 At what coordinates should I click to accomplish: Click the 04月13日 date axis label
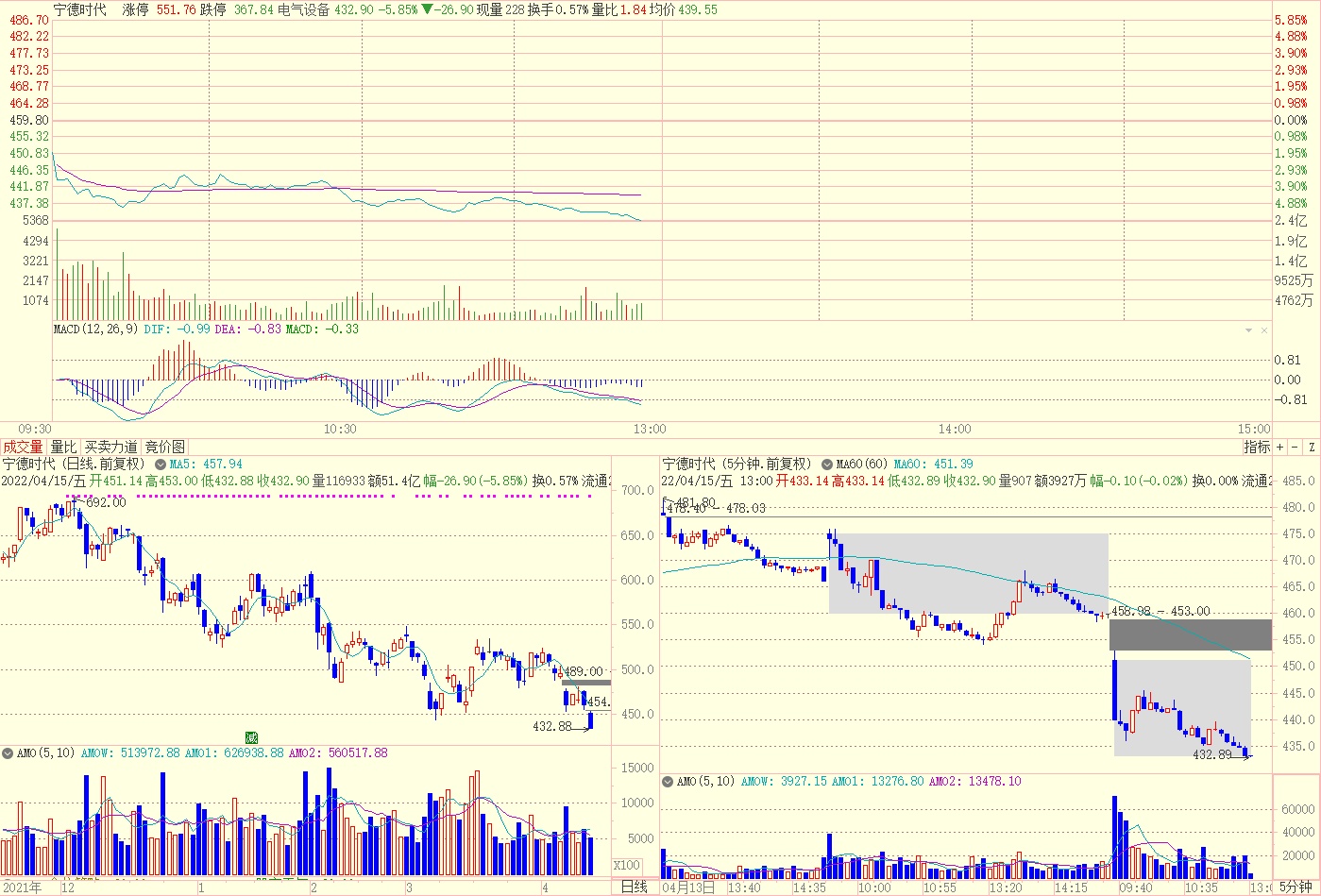pyautogui.click(x=687, y=888)
